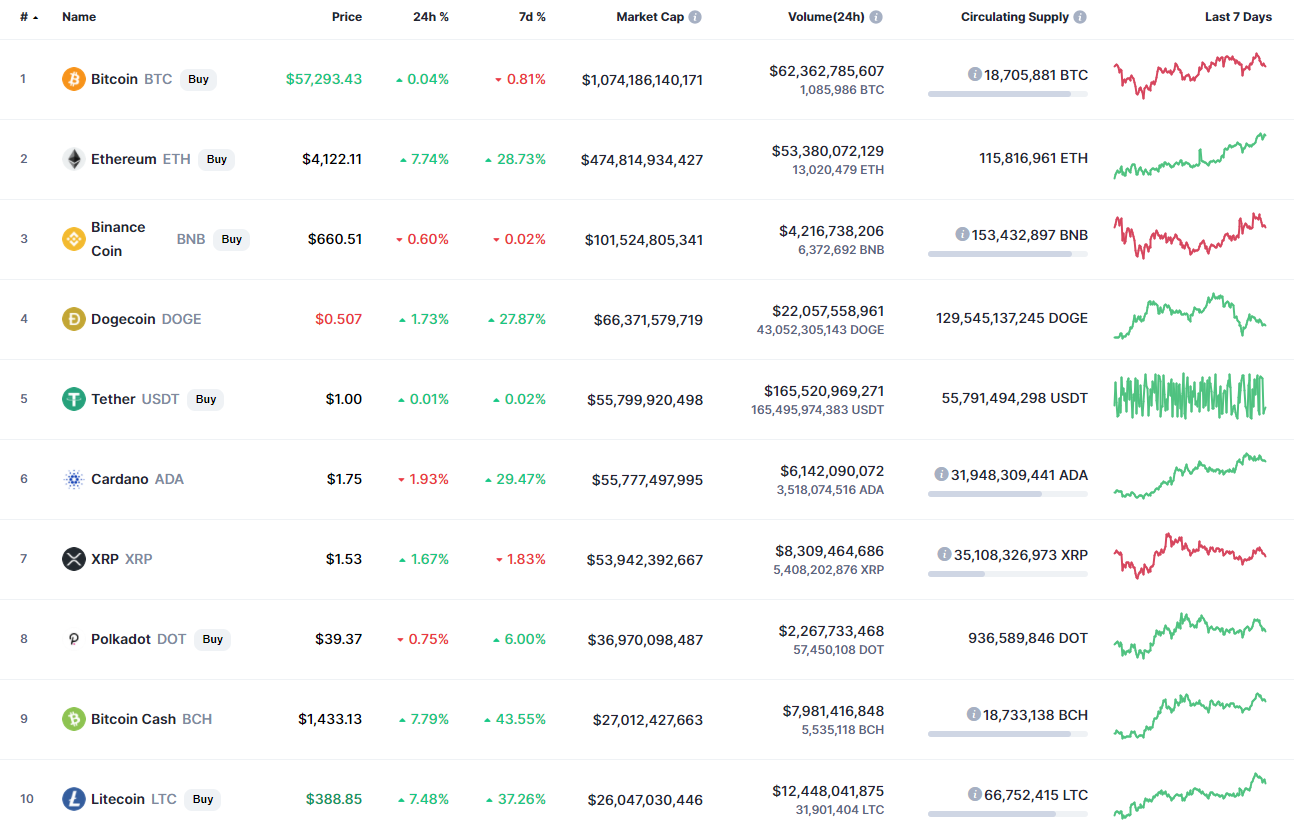Open Ethereum's 7-day sparkline chart
Screen dimensions: 1294x837
(x=1190, y=156)
